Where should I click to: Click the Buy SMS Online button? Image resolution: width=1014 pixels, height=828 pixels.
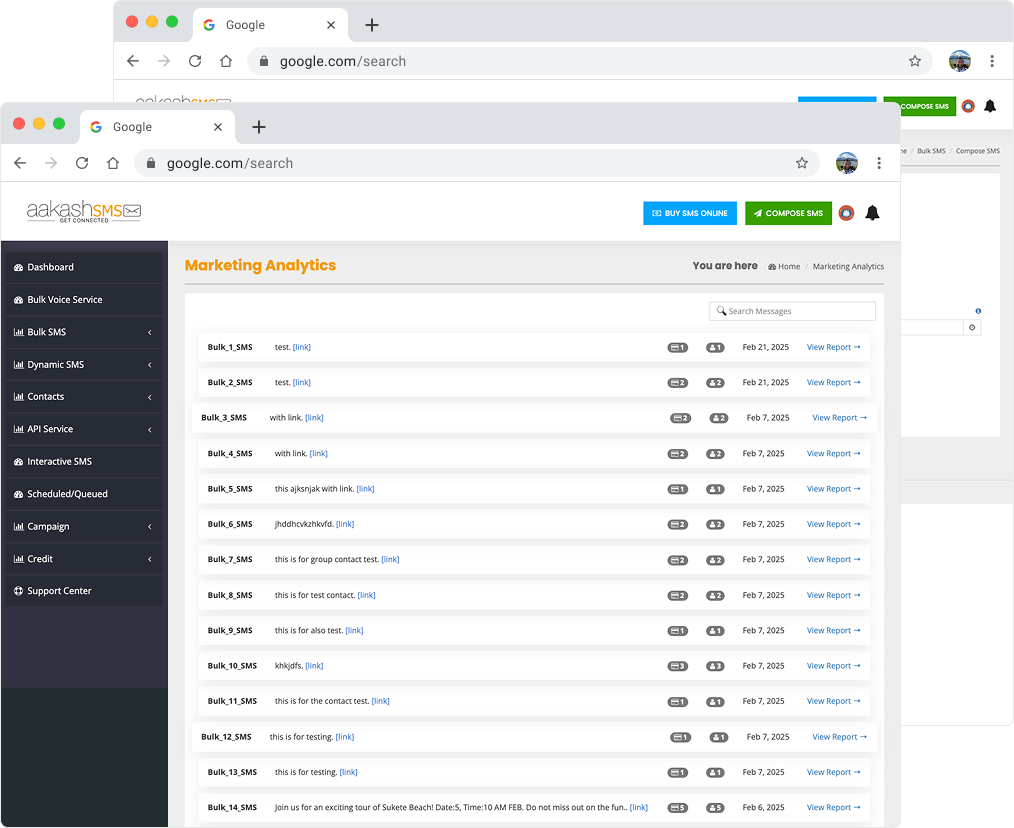pos(690,213)
